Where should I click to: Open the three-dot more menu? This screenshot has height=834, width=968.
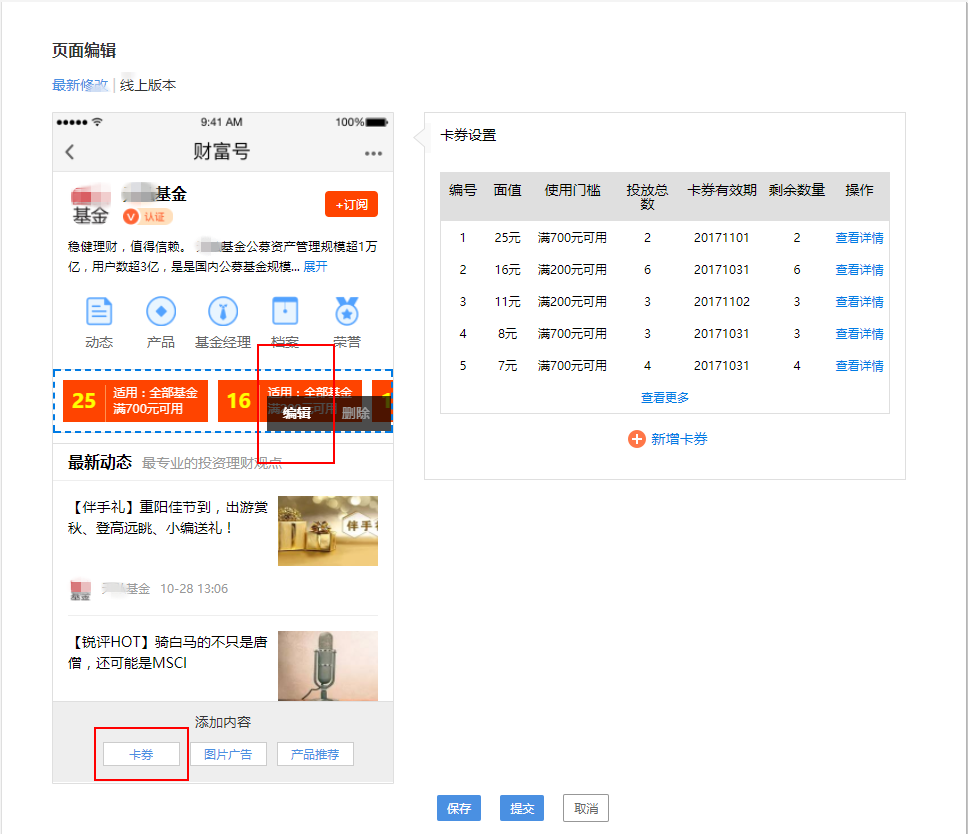point(373,153)
